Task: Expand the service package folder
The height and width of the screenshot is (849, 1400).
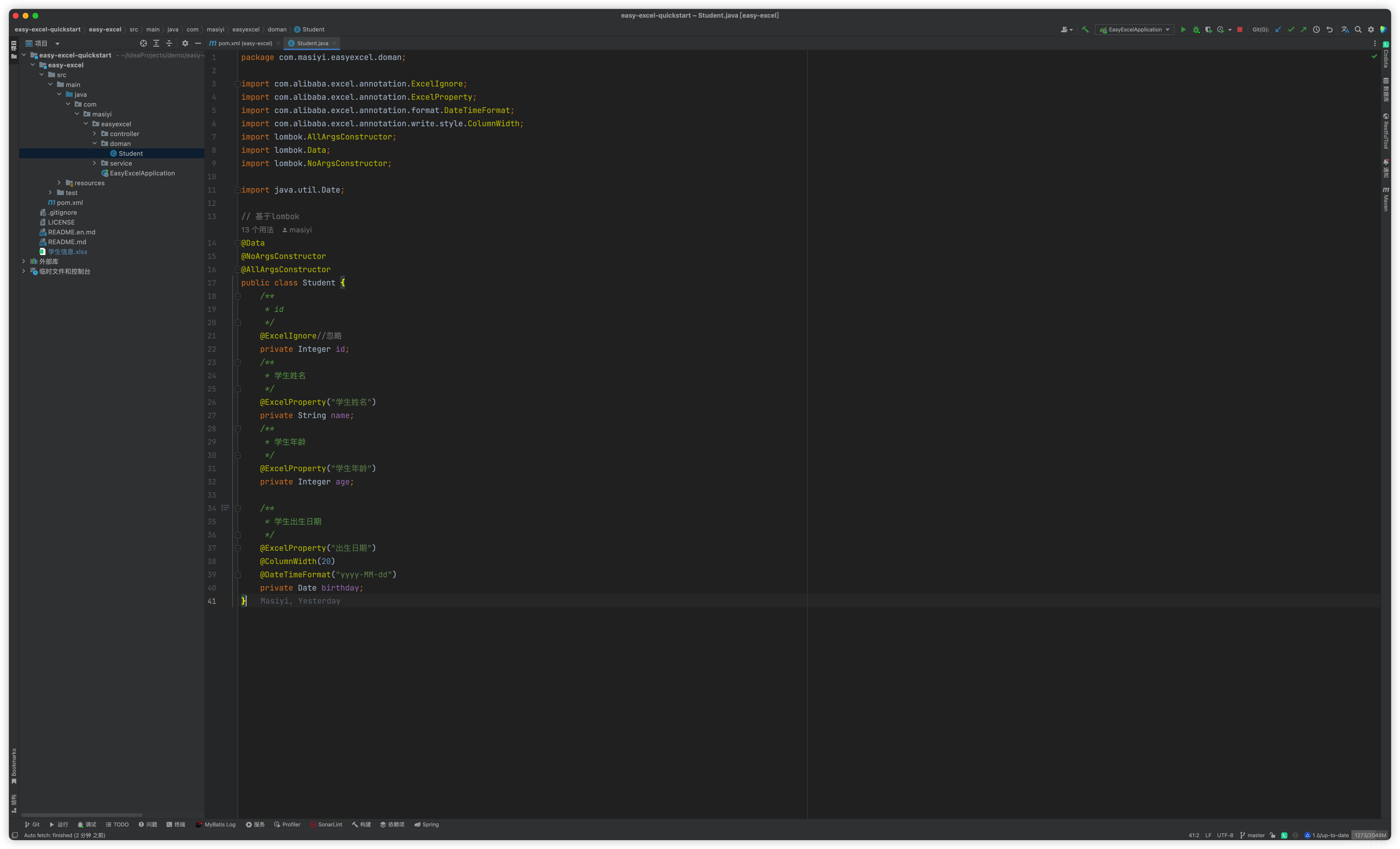Action: coord(94,163)
